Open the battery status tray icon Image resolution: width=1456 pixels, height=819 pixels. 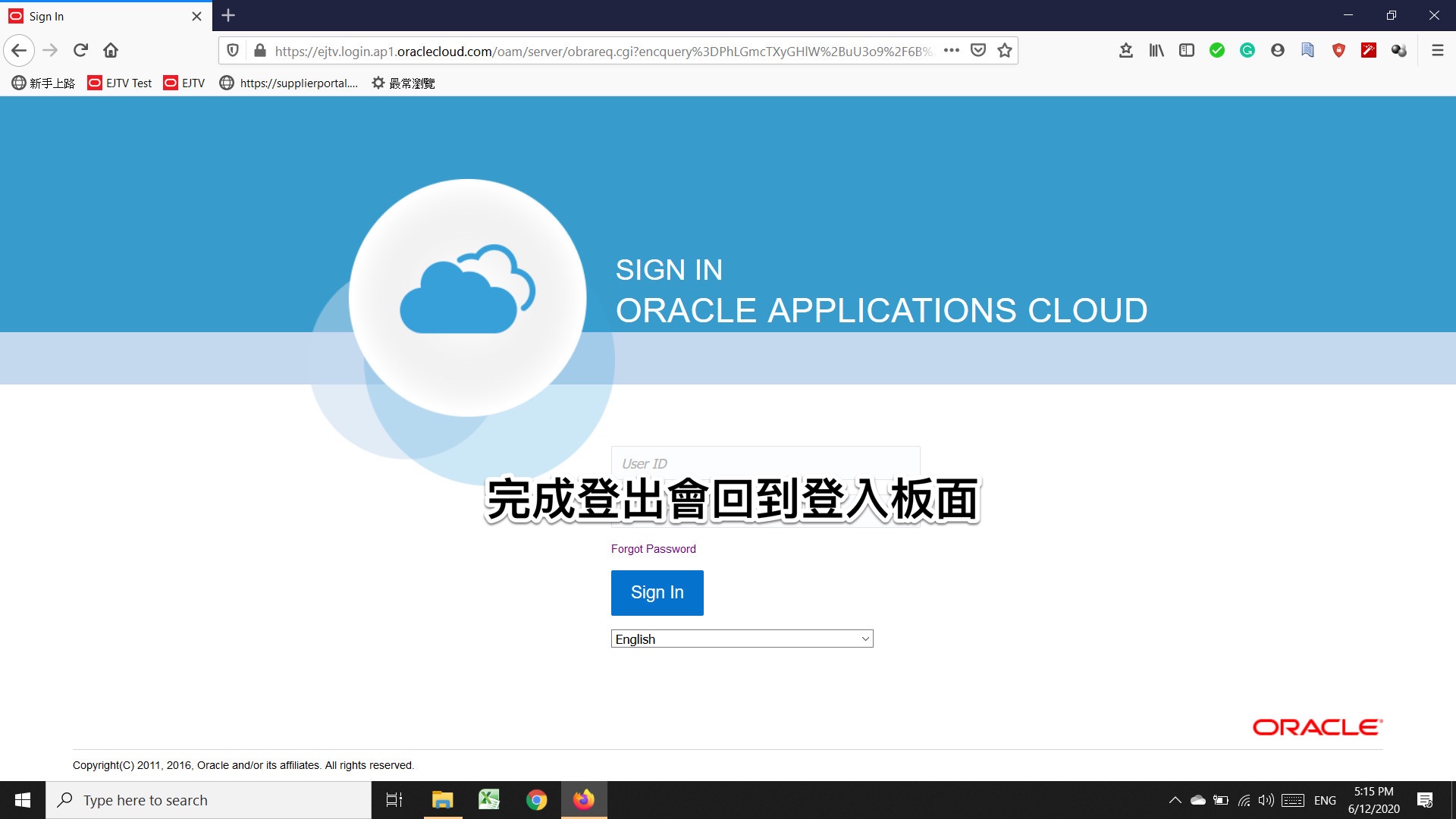[x=1221, y=800]
